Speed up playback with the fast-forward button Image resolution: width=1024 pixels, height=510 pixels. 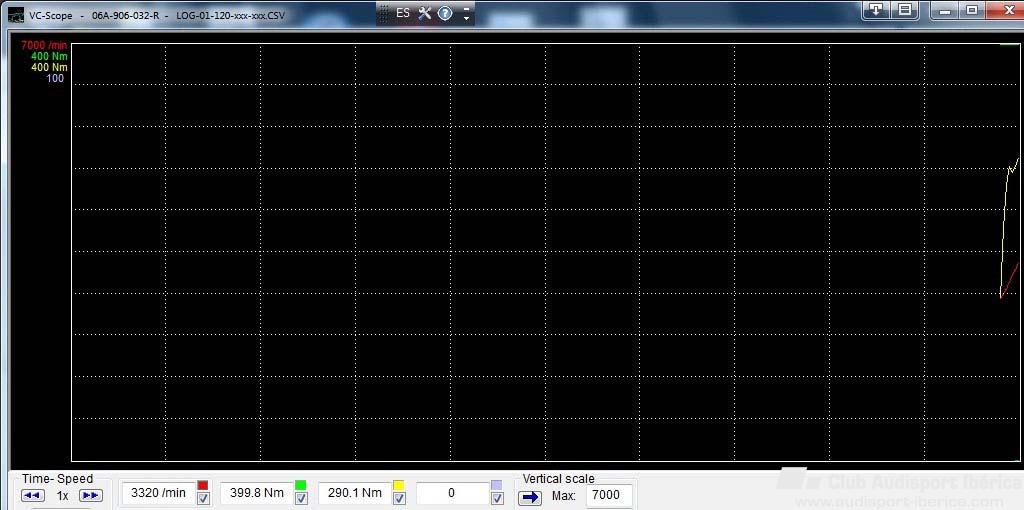pos(91,496)
